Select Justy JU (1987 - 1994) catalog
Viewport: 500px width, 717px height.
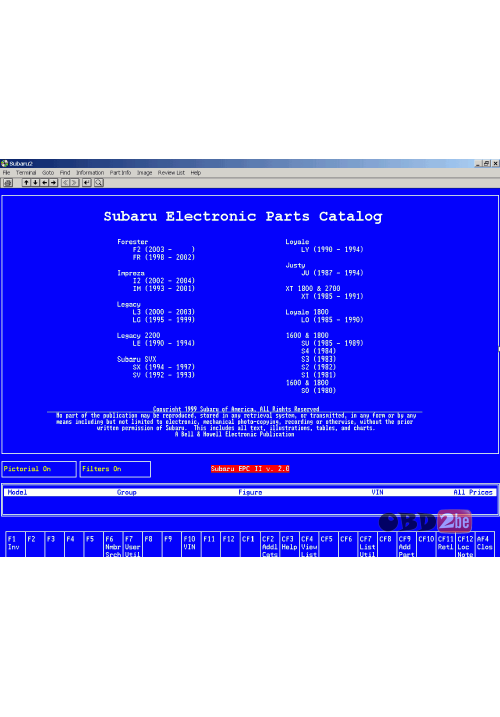[332, 273]
